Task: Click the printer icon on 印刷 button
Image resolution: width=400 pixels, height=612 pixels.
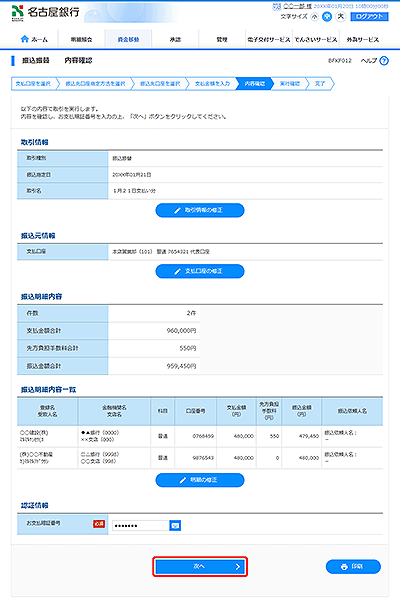Action: pos(344,567)
